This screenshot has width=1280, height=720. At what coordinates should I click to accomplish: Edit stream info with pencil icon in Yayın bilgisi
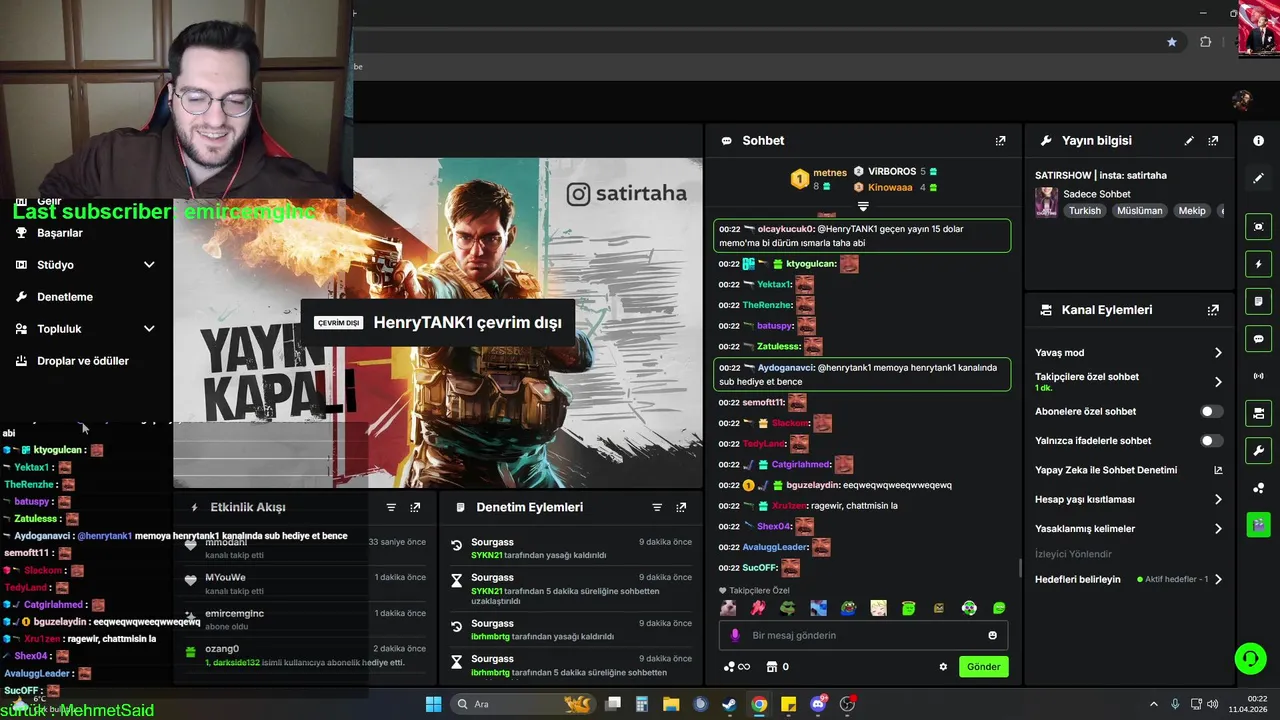coord(1189,141)
